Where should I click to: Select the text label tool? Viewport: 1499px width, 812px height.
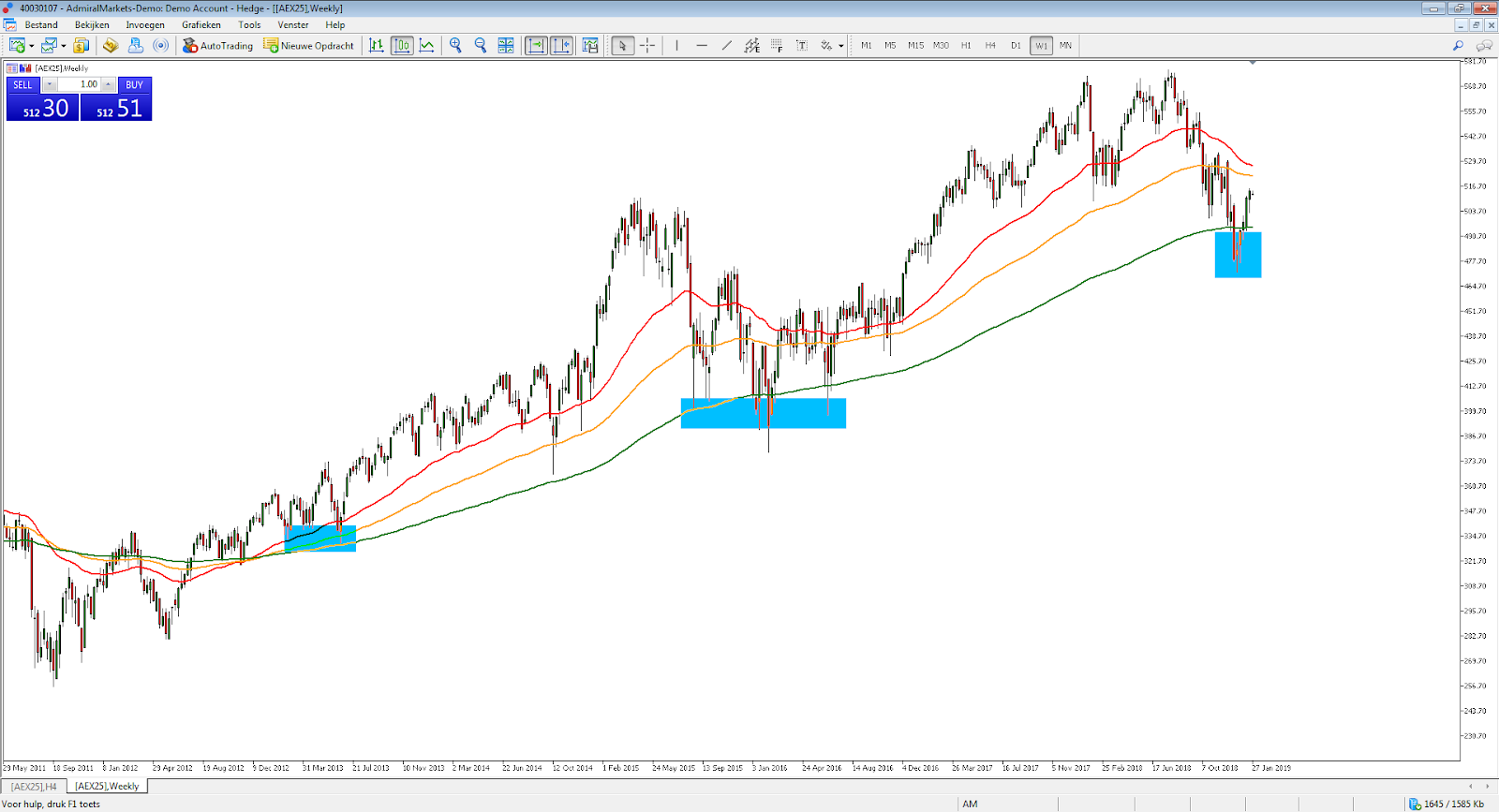pos(802,45)
